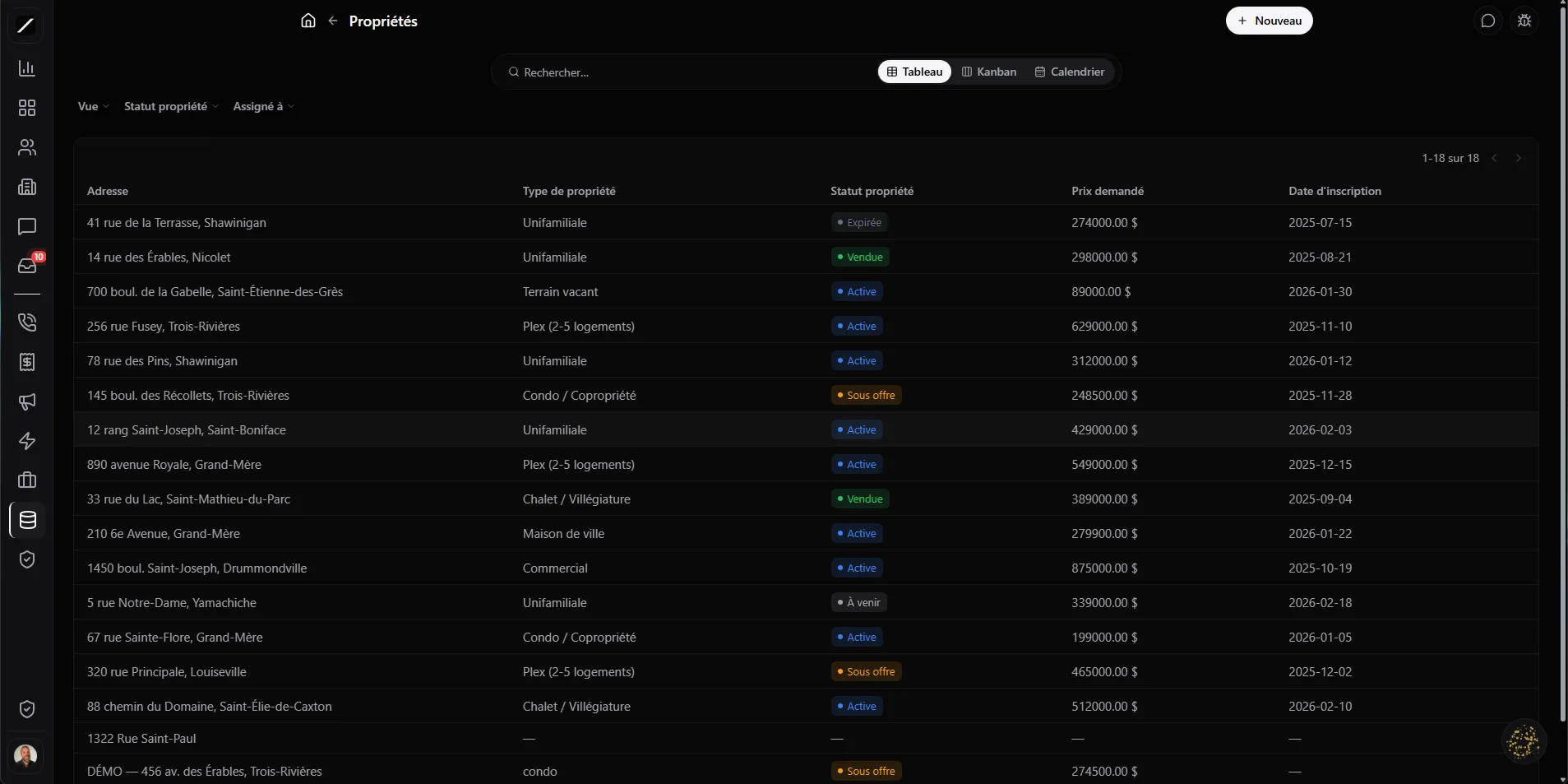
Task: Open the contacts people icon in the sidebar
Action: tap(27, 147)
